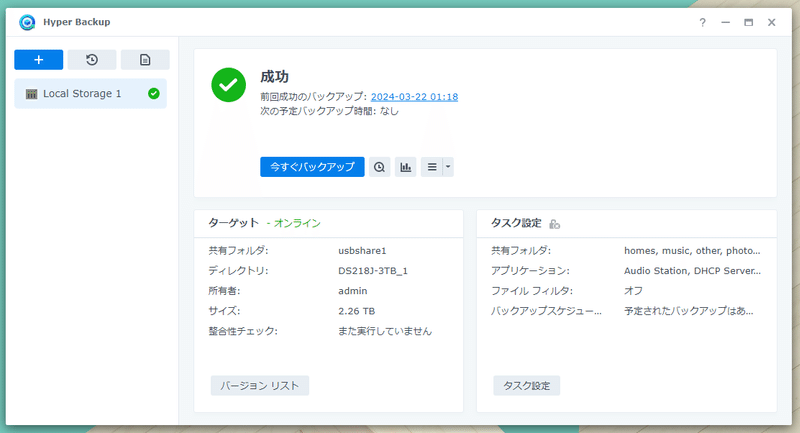Click the バックアップスケジュー... label
This screenshot has width=800, height=433.
pyautogui.click(x=546, y=311)
